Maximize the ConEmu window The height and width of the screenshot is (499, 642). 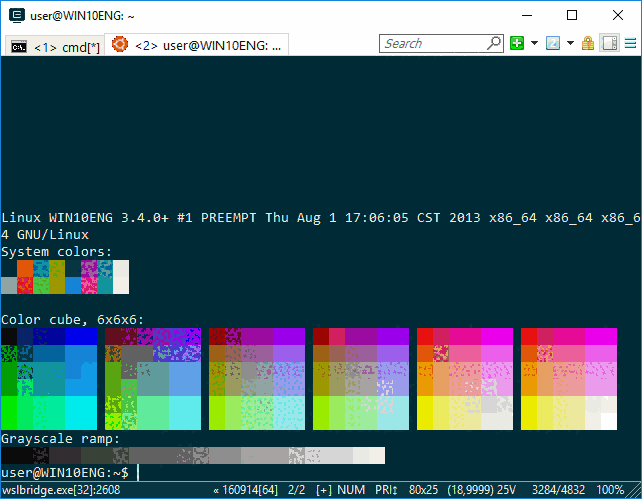click(572, 16)
